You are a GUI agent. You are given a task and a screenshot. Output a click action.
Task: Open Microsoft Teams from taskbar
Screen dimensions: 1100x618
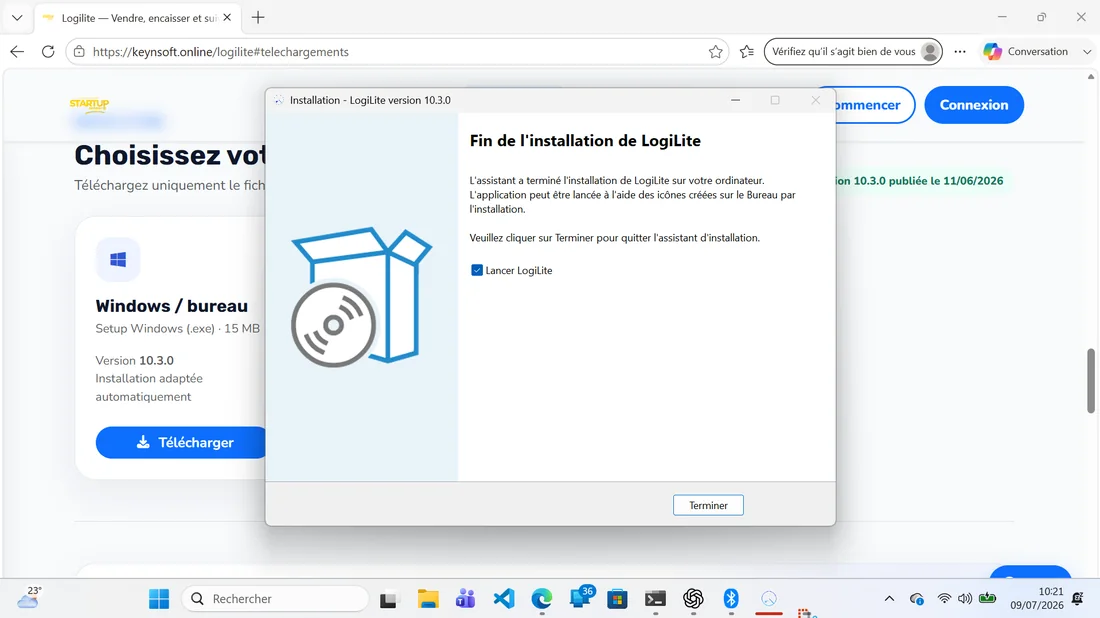click(465, 599)
